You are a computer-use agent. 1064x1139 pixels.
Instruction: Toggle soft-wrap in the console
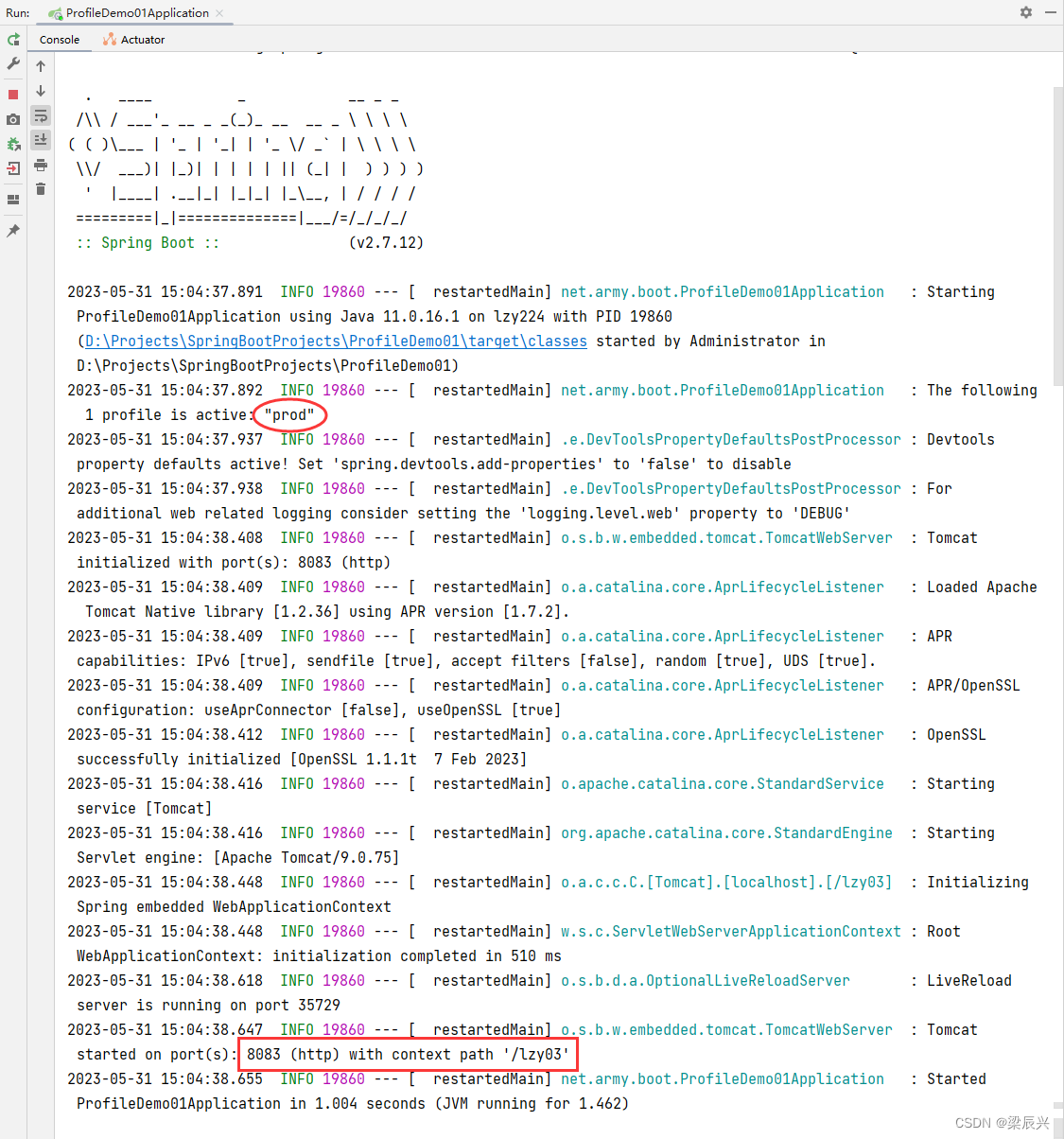pos(41,115)
